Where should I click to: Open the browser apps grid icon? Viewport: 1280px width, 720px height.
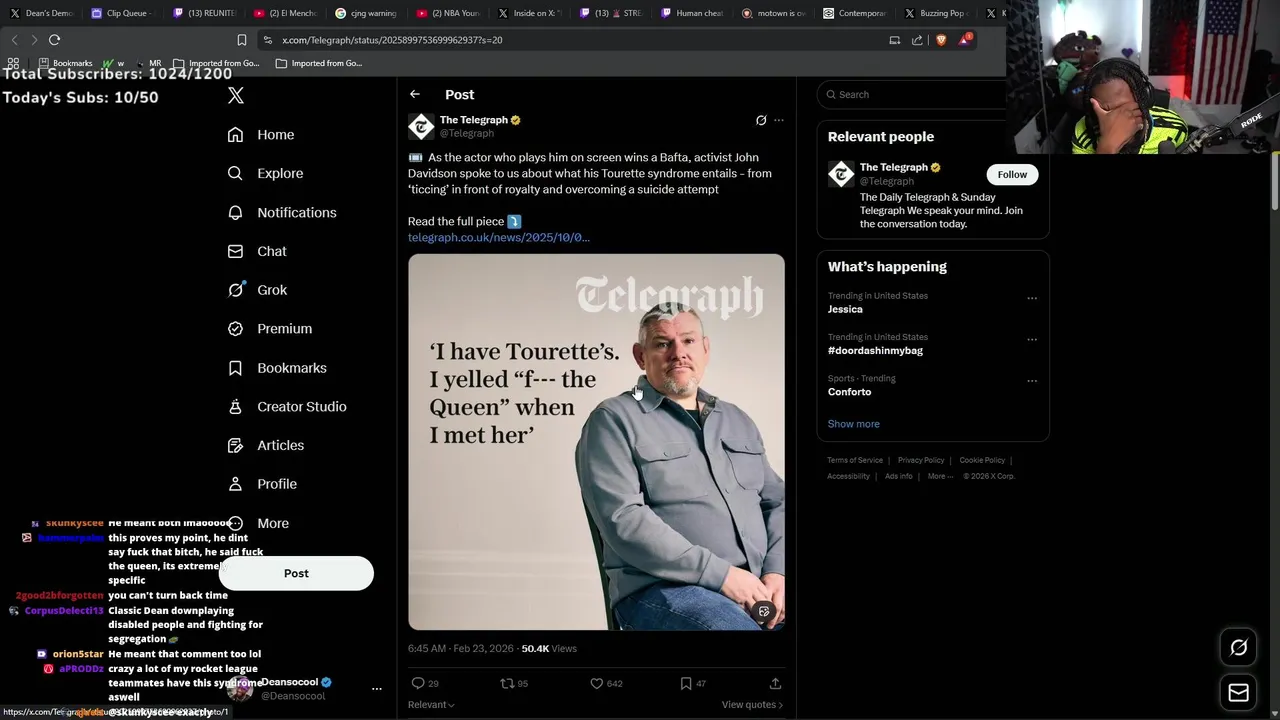[x=13, y=63]
